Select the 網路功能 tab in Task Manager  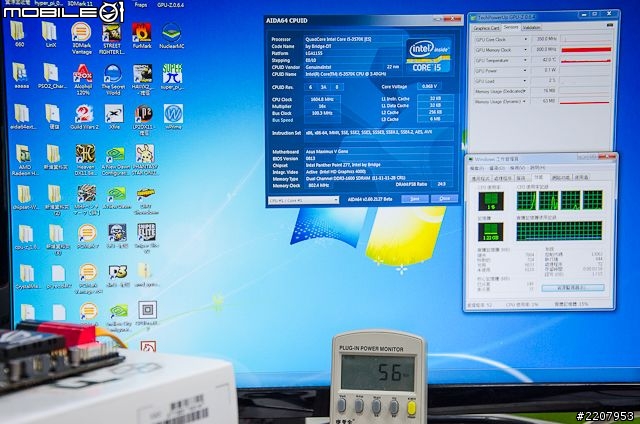pyautogui.click(x=561, y=178)
